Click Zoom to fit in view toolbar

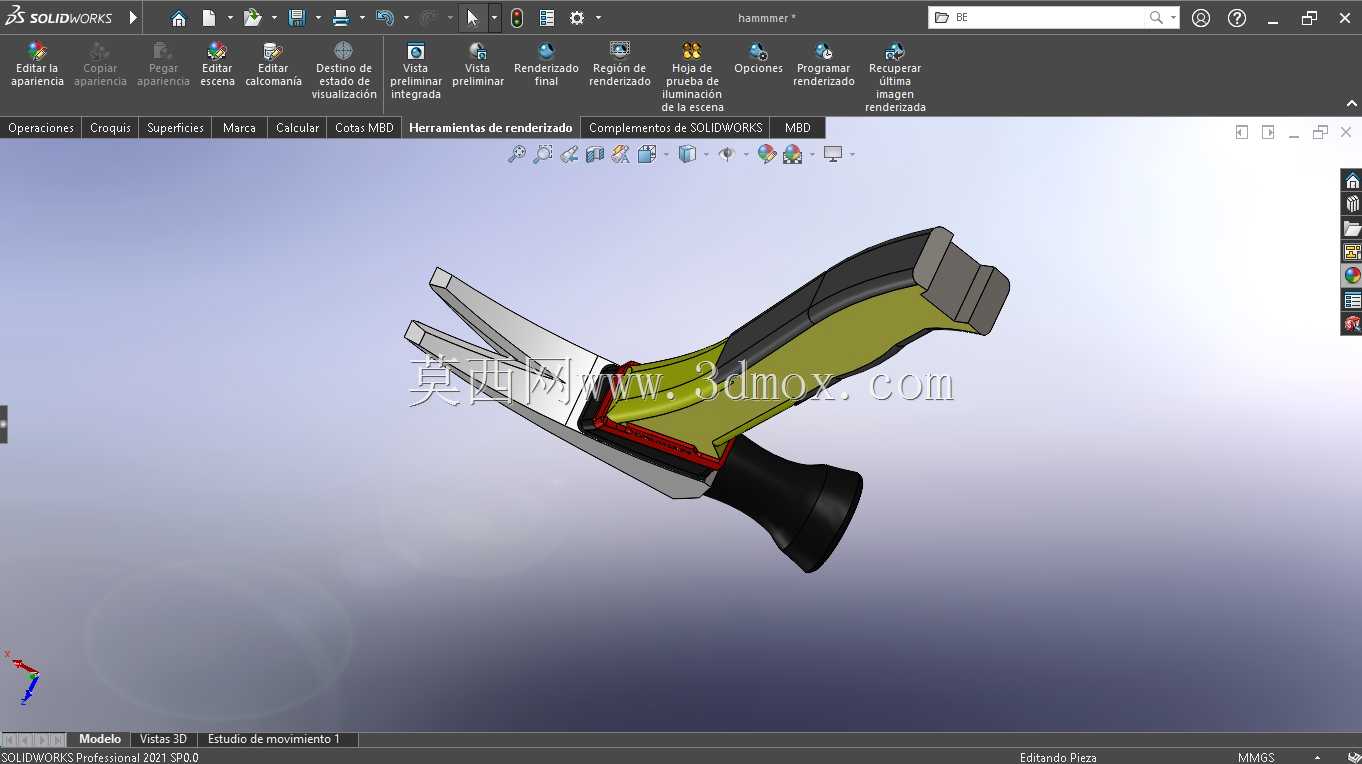pos(517,154)
